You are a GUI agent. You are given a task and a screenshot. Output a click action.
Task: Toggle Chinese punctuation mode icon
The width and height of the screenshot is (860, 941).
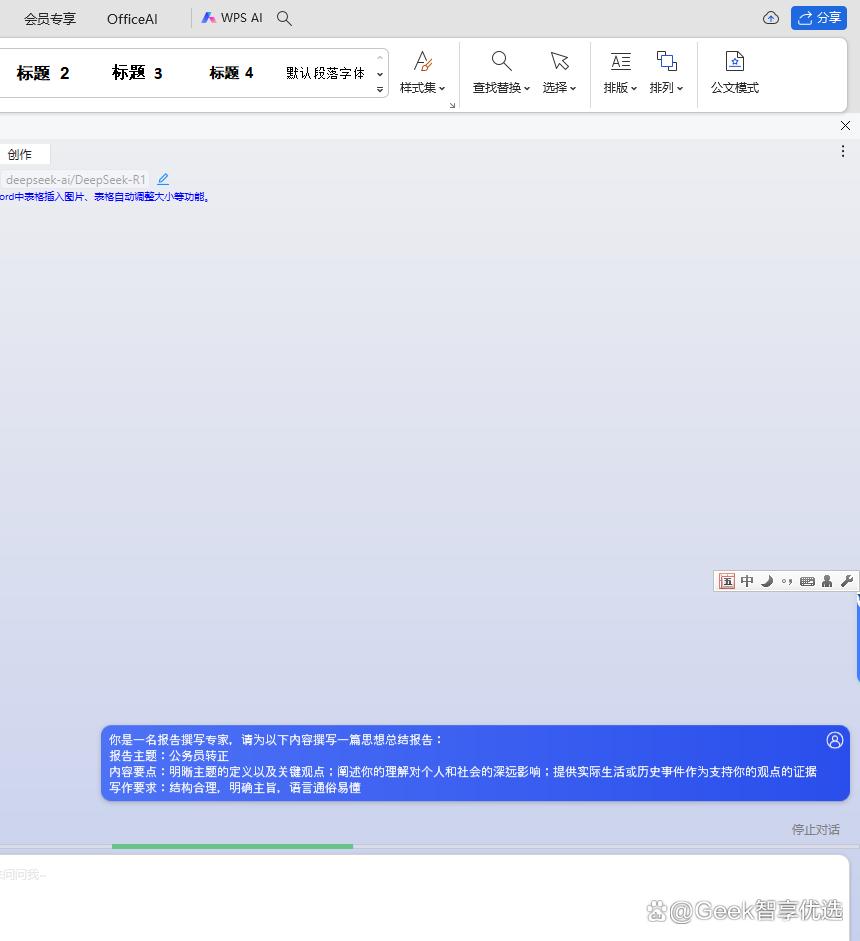[x=787, y=581]
